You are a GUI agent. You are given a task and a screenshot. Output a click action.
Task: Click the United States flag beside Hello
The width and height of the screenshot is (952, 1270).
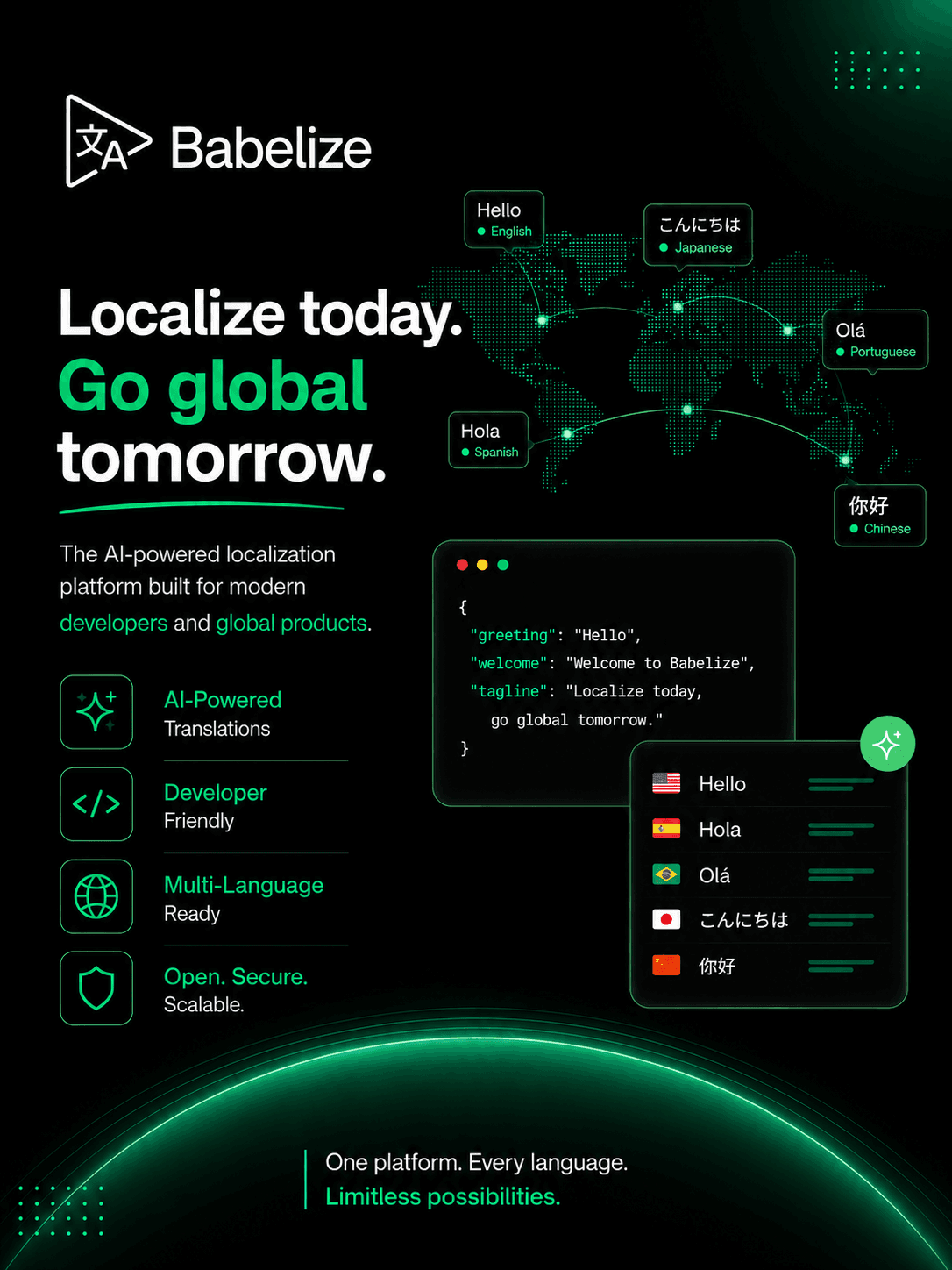(666, 783)
